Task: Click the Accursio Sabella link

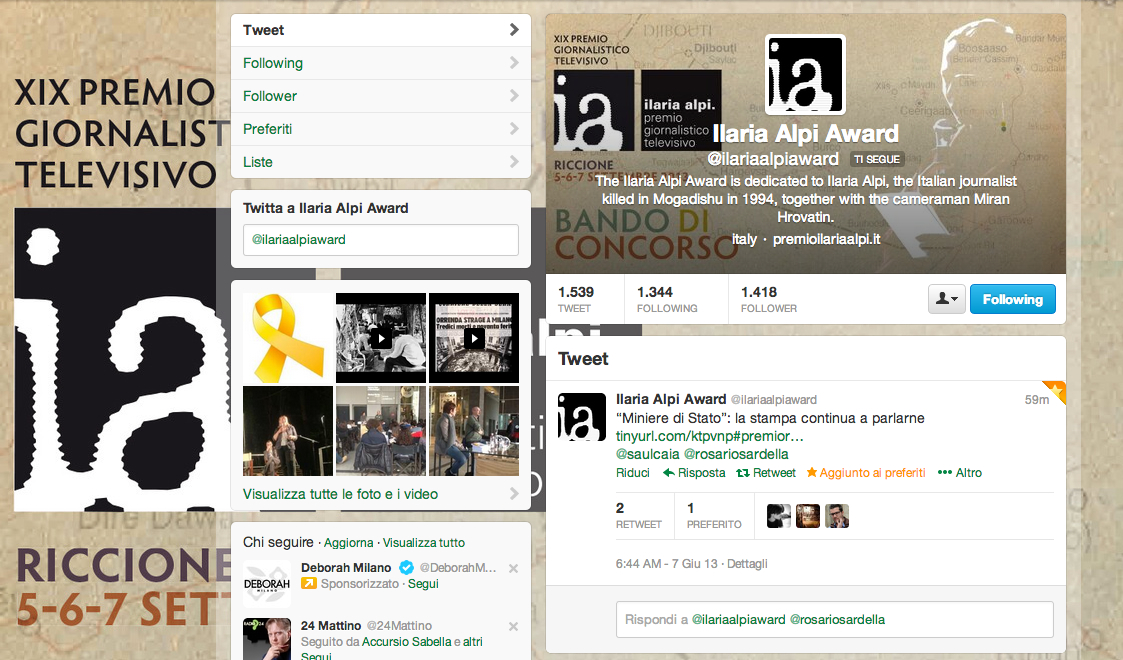Action: 407,641
